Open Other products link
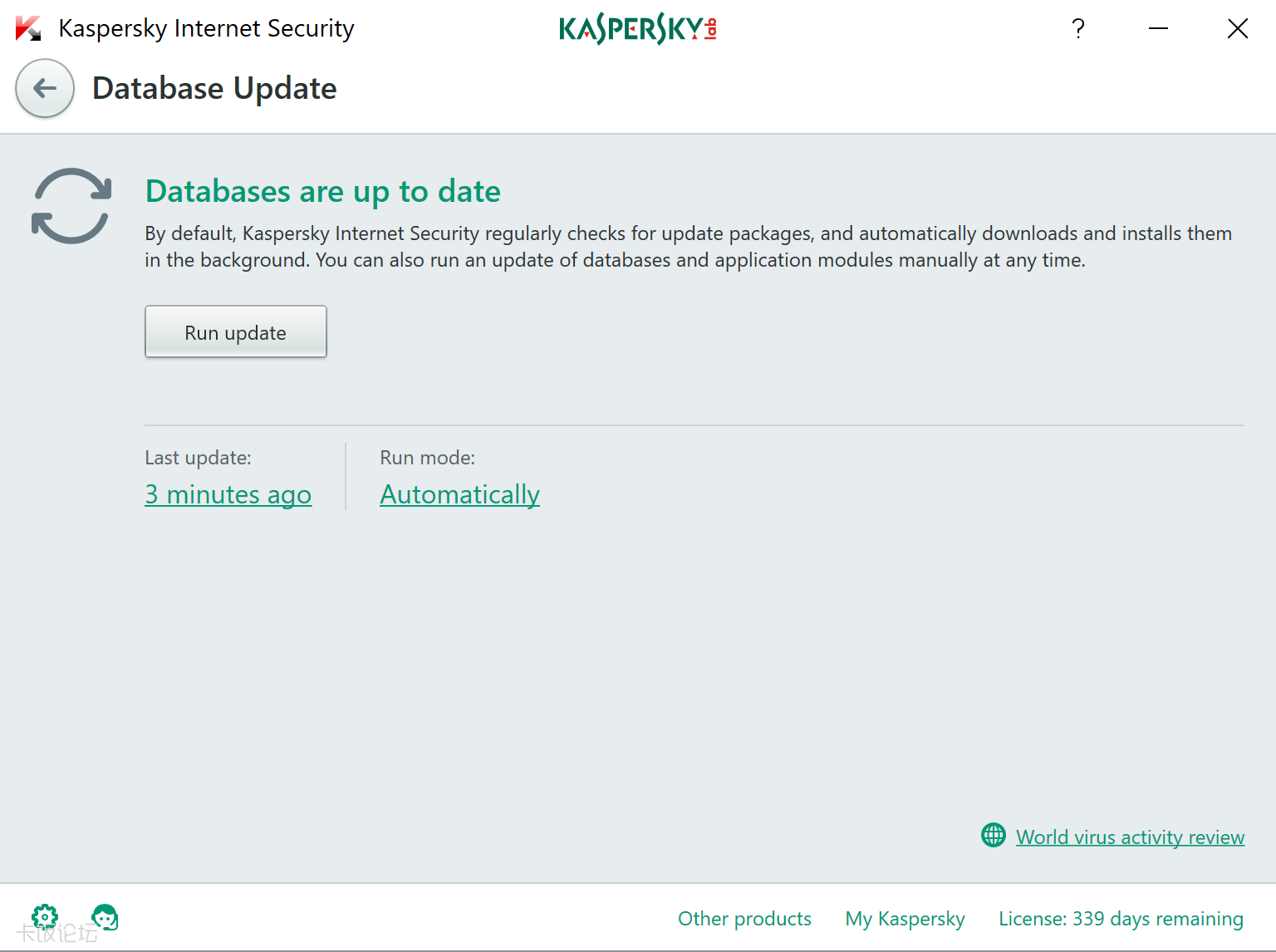 click(744, 918)
